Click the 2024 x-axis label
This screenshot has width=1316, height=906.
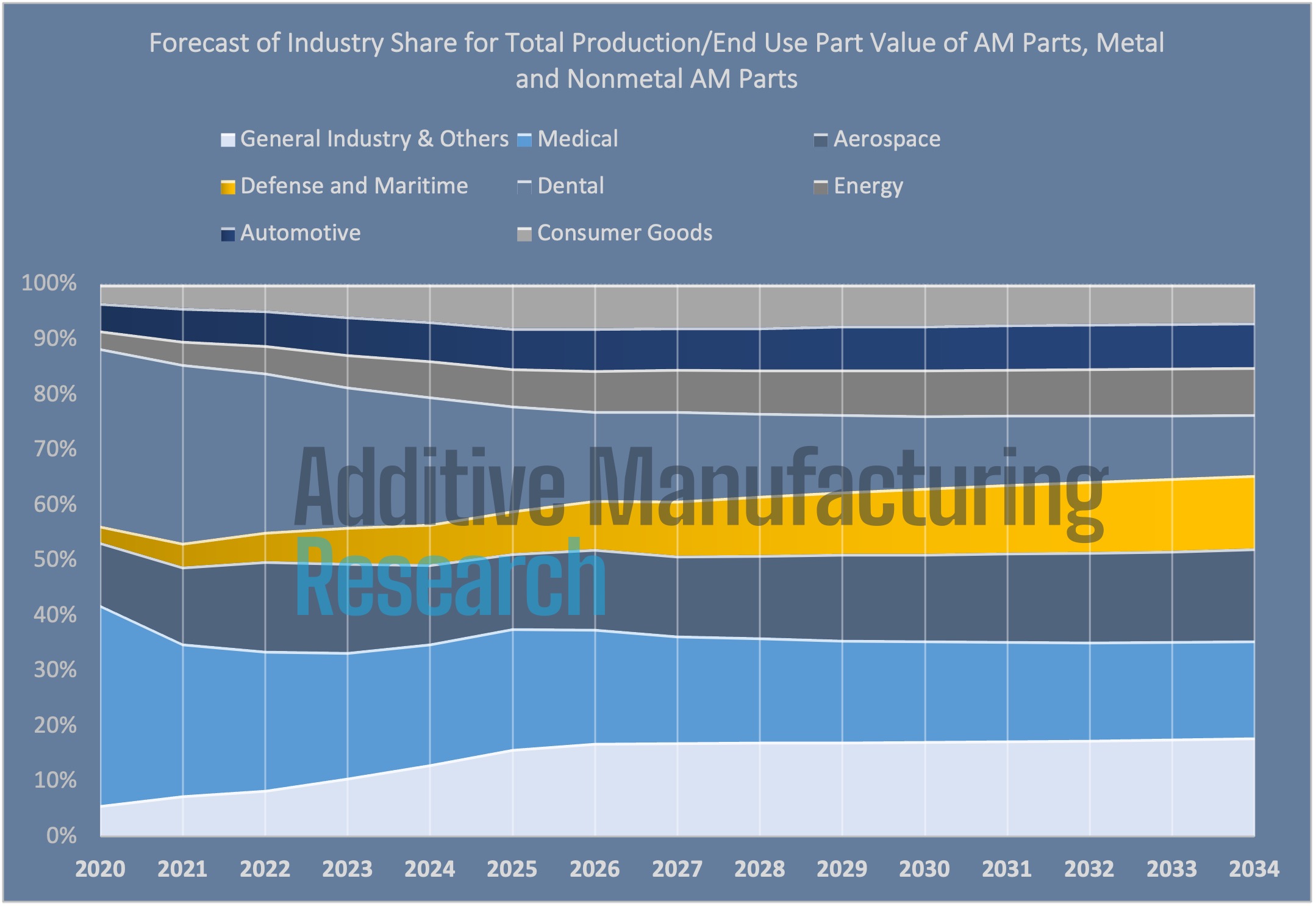coord(429,869)
